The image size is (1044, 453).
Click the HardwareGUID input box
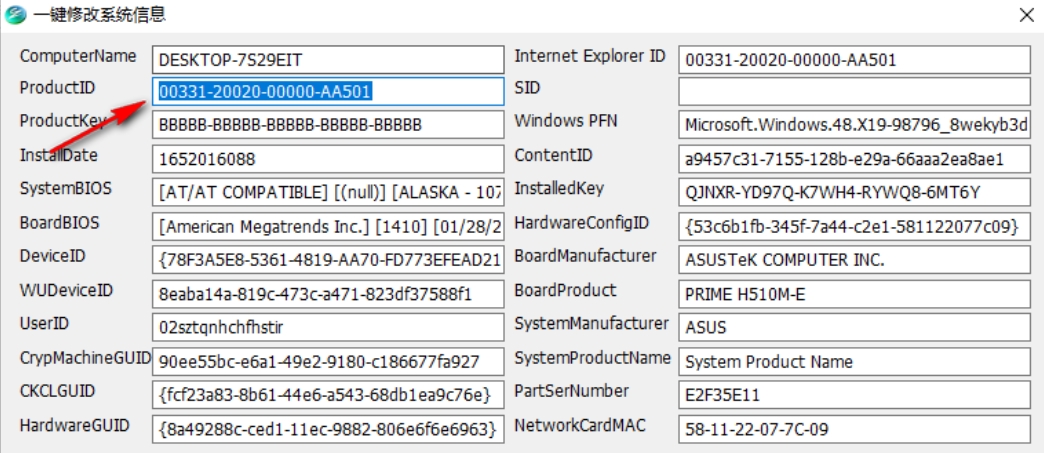tap(328, 429)
